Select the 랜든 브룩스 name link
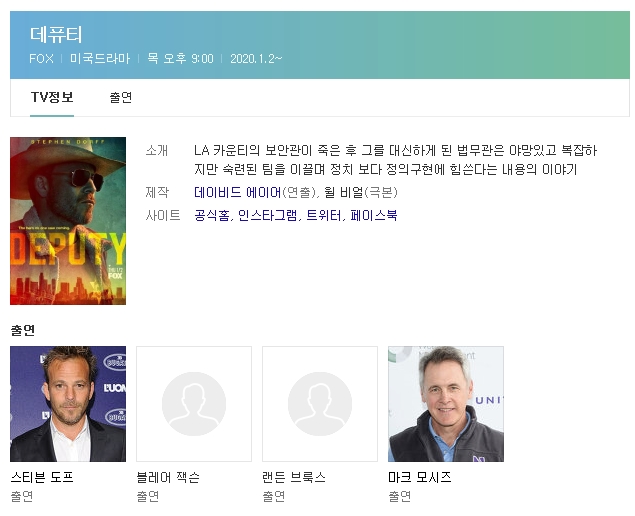 (294, 477)
